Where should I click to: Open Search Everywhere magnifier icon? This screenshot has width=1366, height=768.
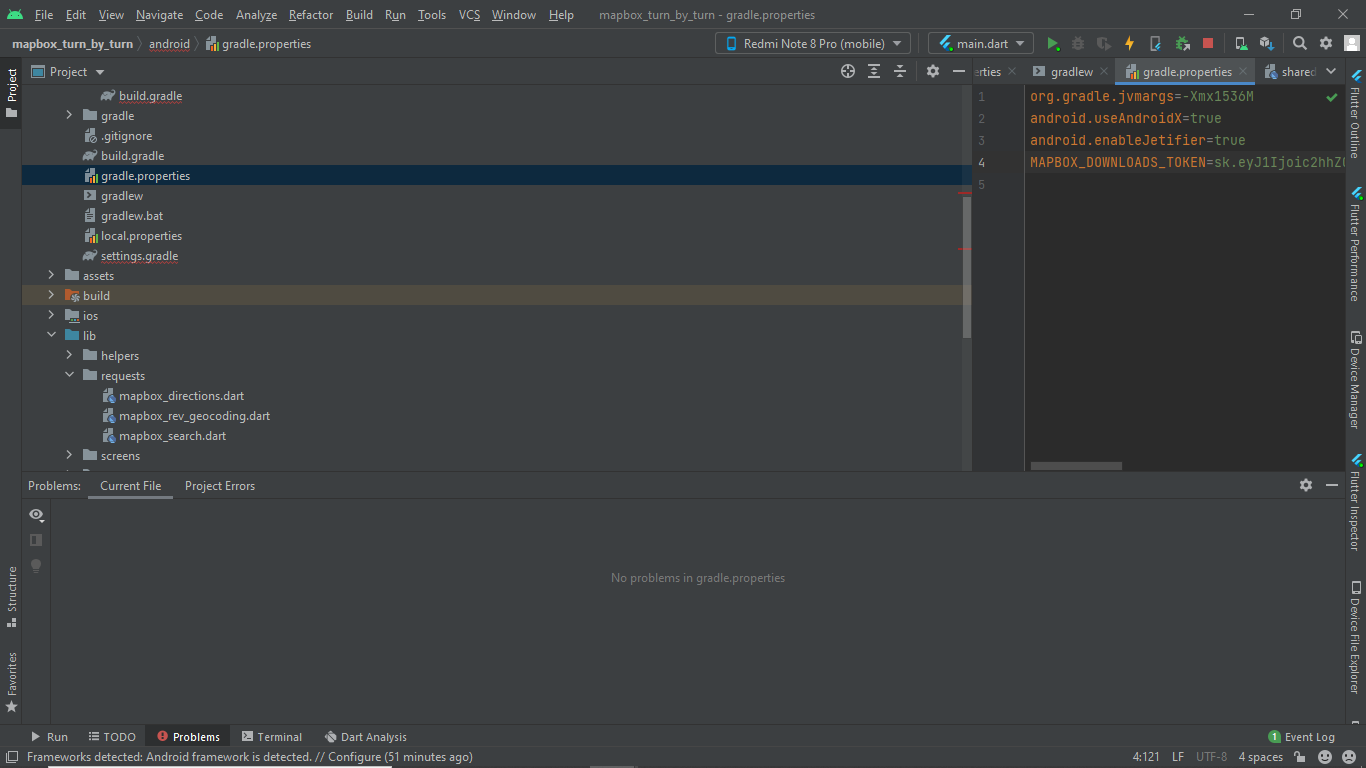coord(1299,43)
